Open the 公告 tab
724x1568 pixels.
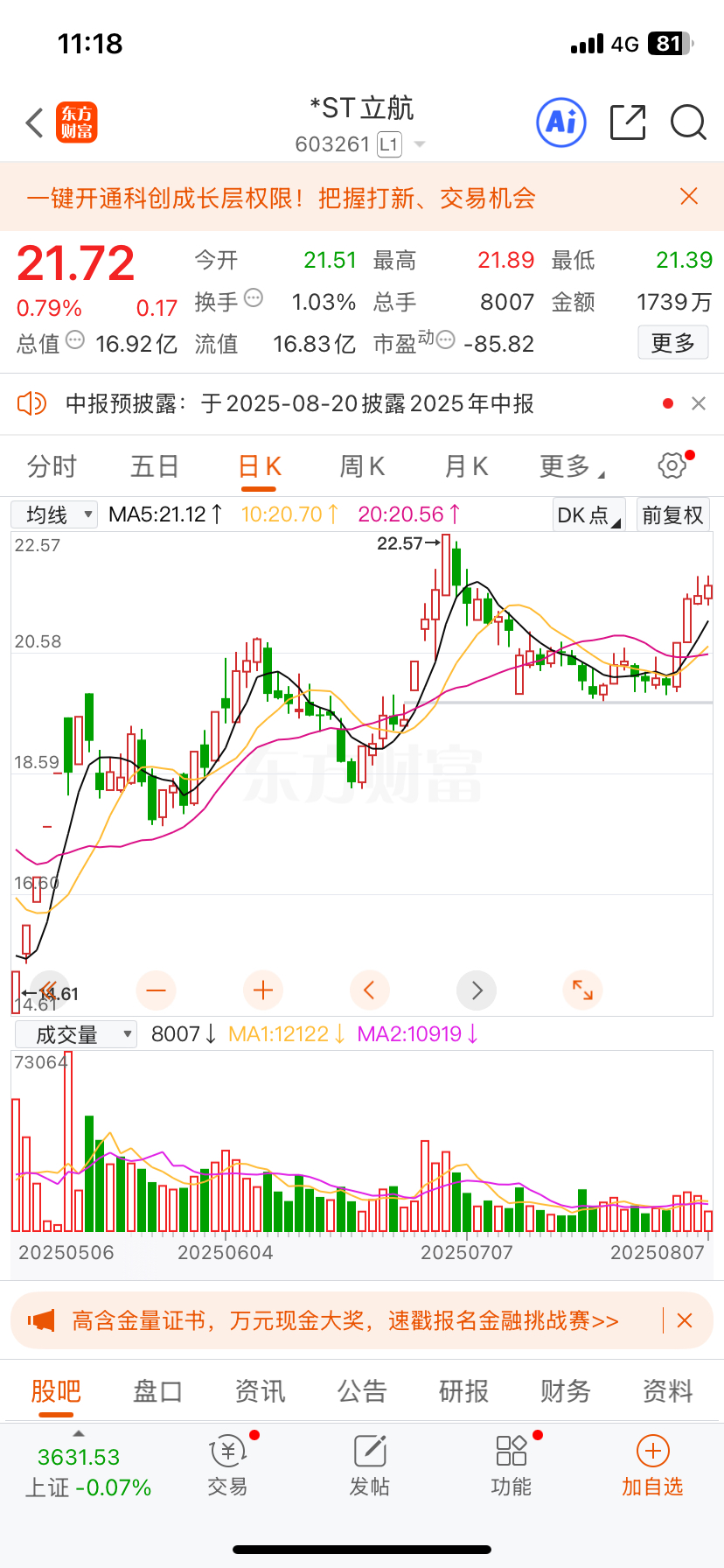tap(362, 1390)
